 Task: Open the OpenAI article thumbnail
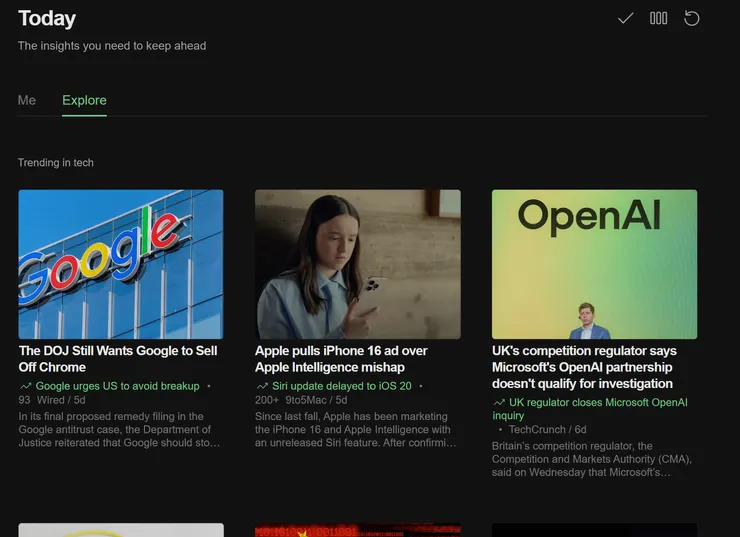point(594,264)
